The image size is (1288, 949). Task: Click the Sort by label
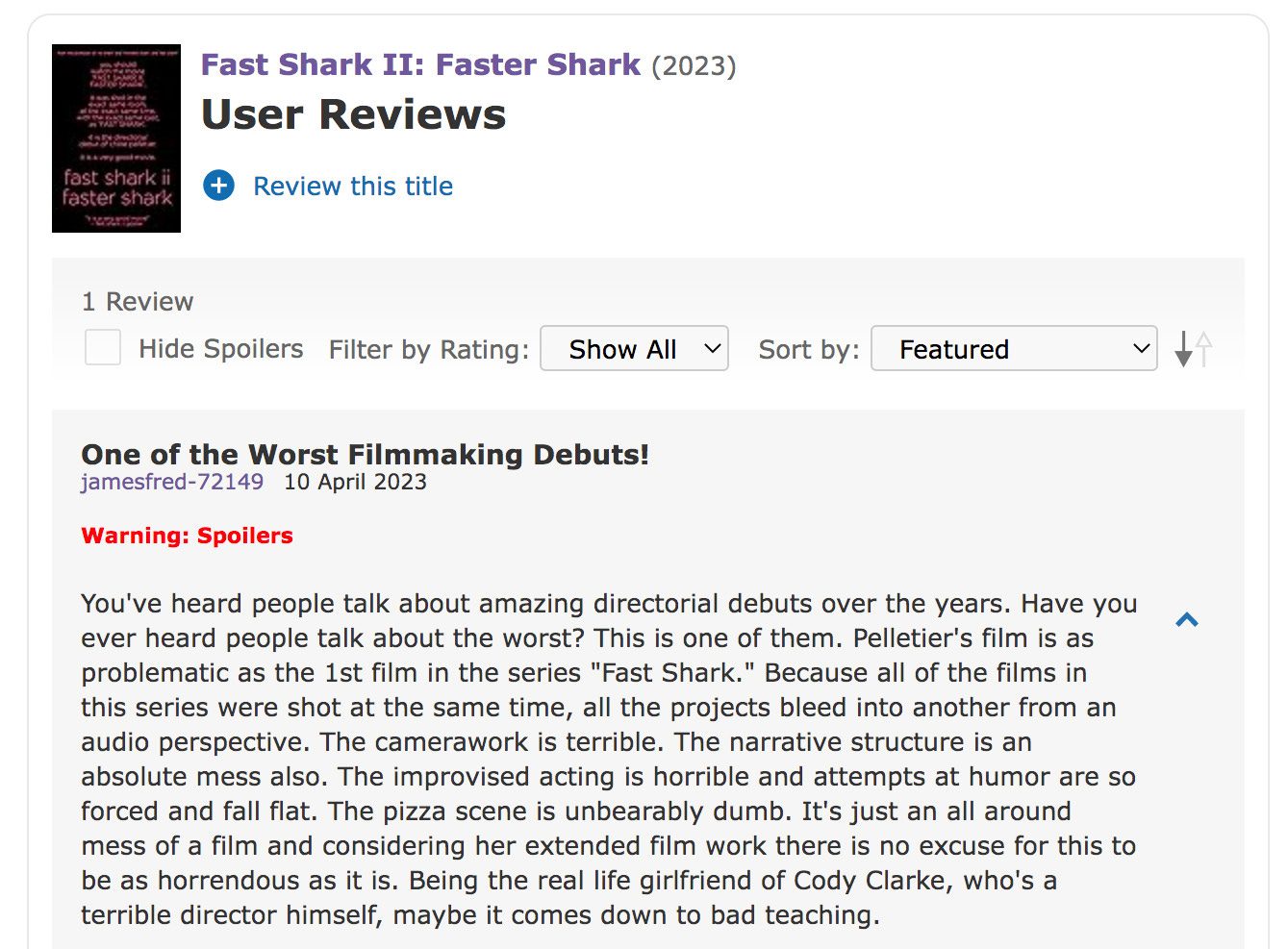(x=809, y=350)
